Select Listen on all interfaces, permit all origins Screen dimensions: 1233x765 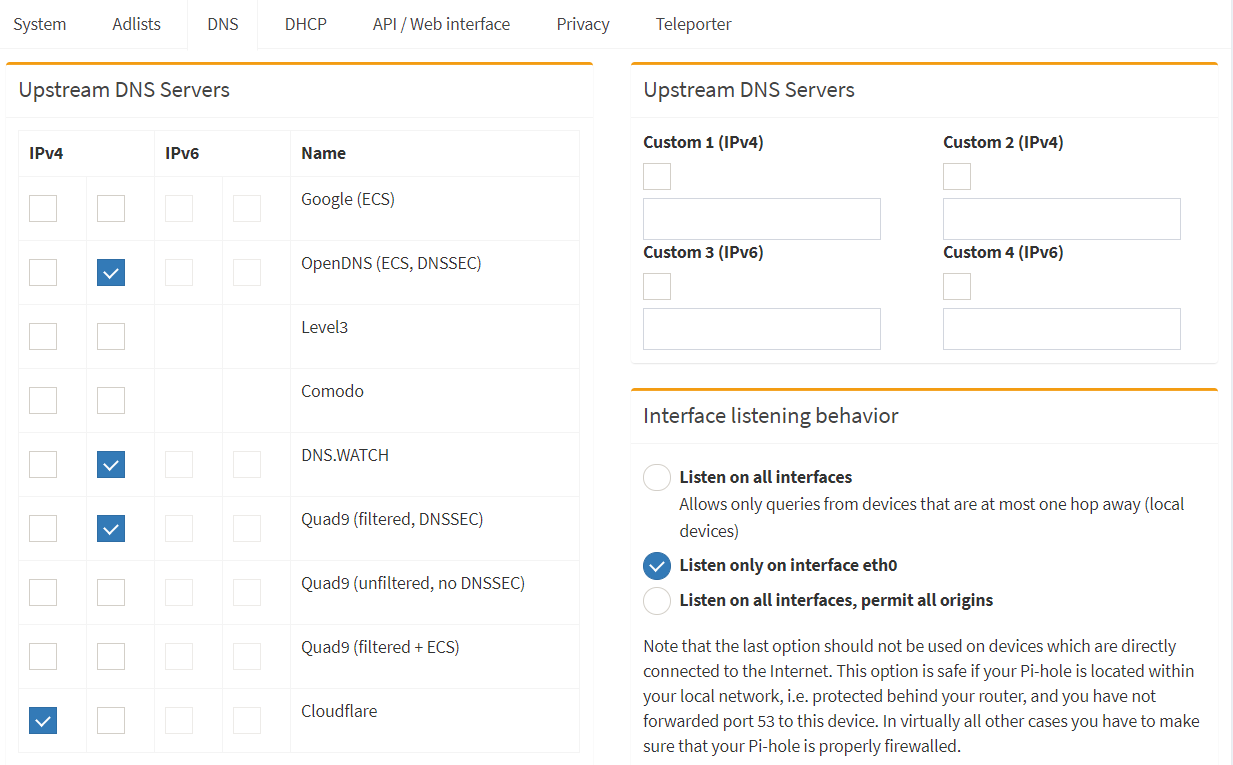(657, 600)
